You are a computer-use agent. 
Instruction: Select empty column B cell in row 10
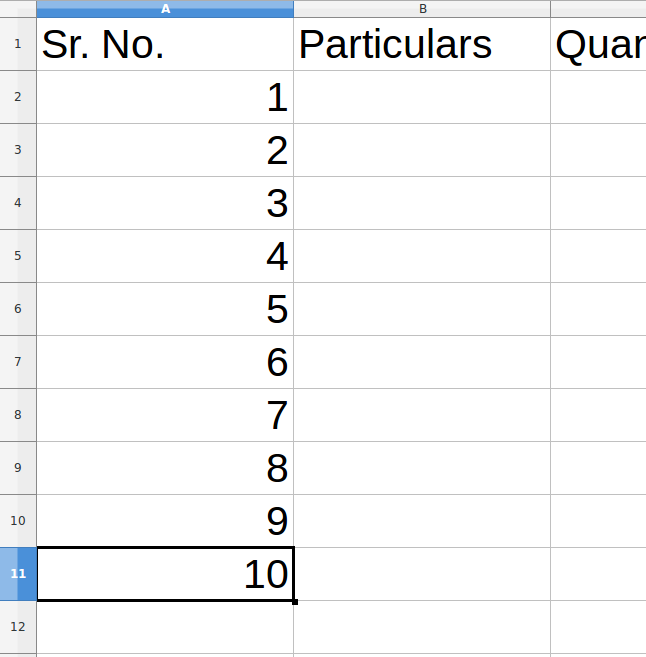[x=422, y=521]
